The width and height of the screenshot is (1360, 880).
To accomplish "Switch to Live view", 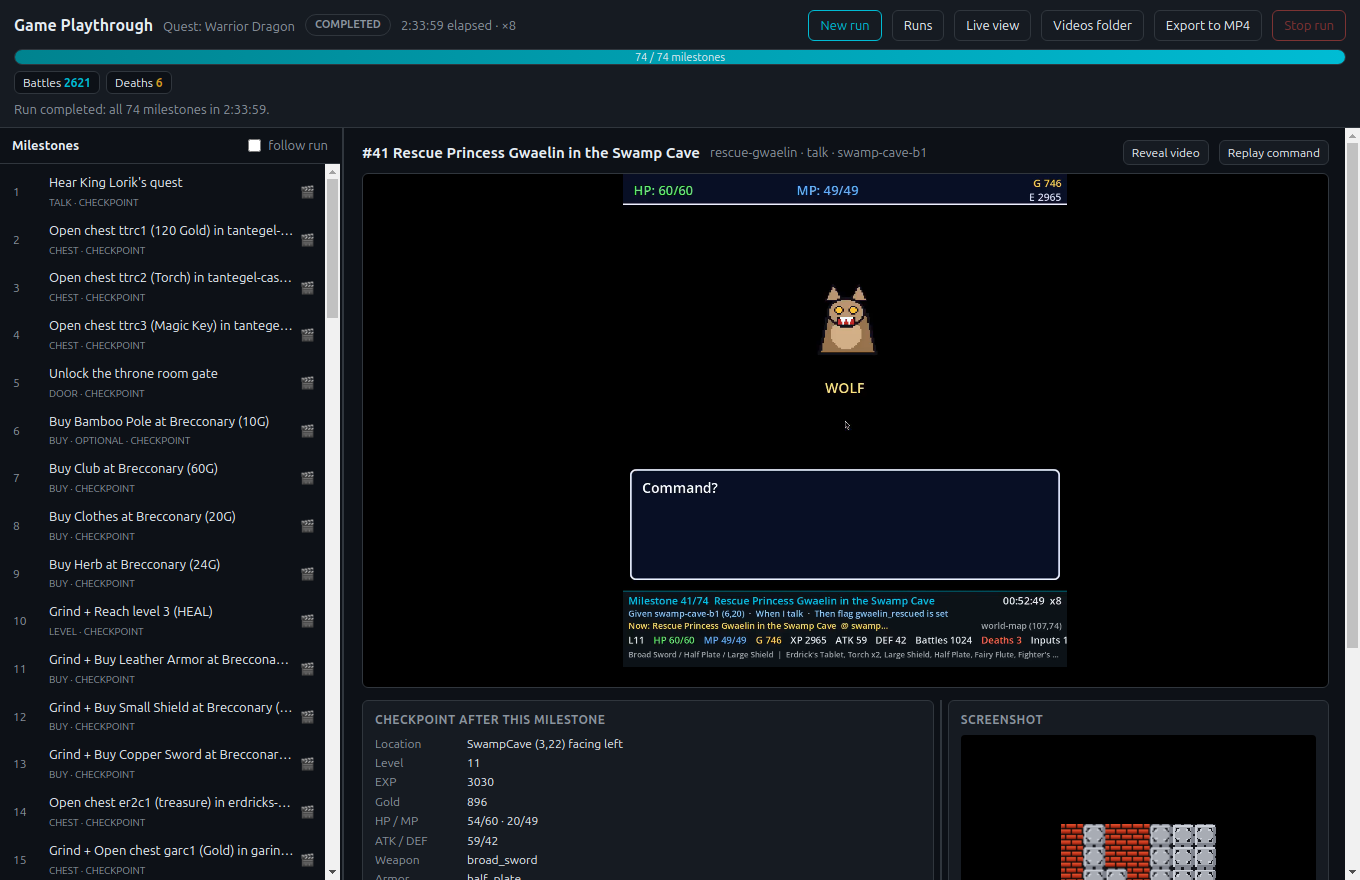I will point(993,25).
